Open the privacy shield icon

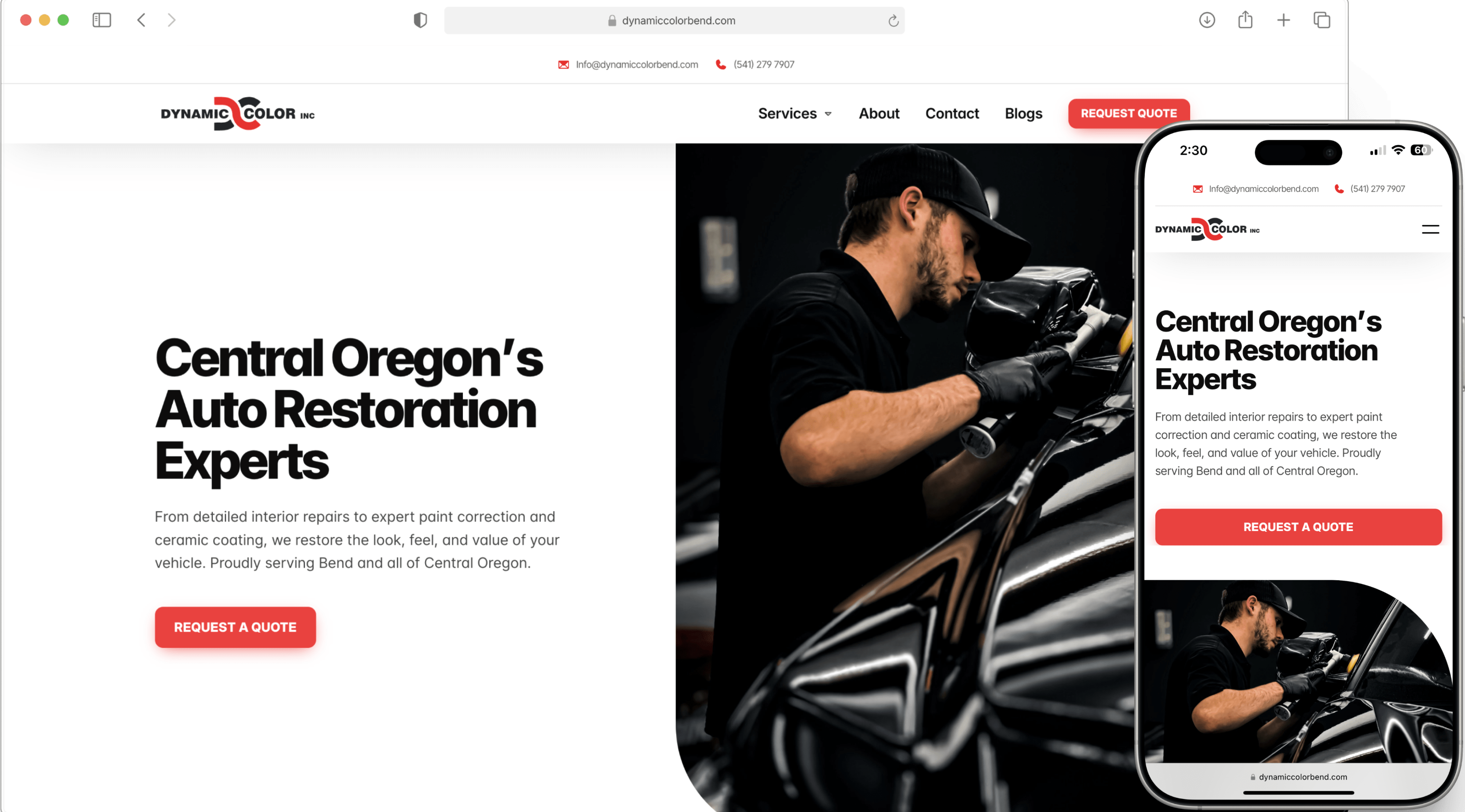(420, 20)
